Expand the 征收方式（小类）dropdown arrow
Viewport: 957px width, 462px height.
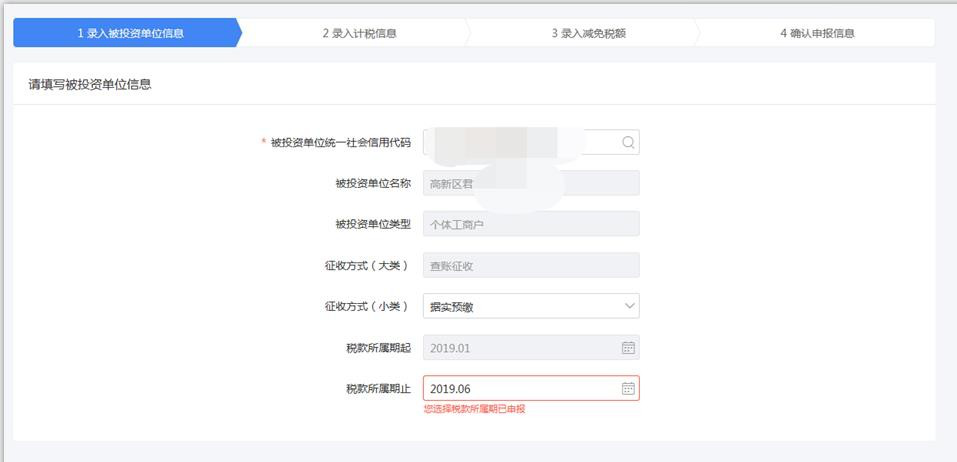pos(629,306)
